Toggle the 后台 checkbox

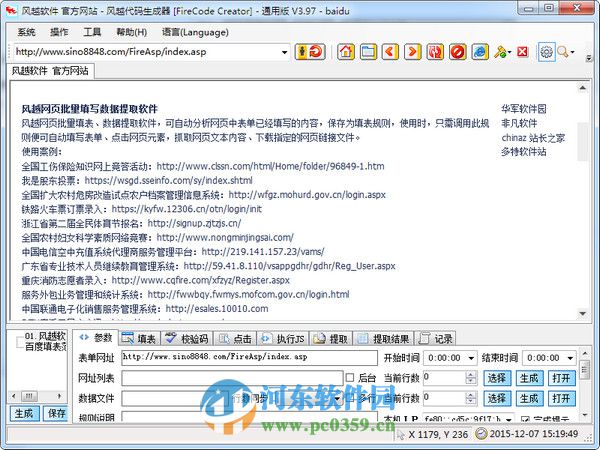tap(350, 378)
